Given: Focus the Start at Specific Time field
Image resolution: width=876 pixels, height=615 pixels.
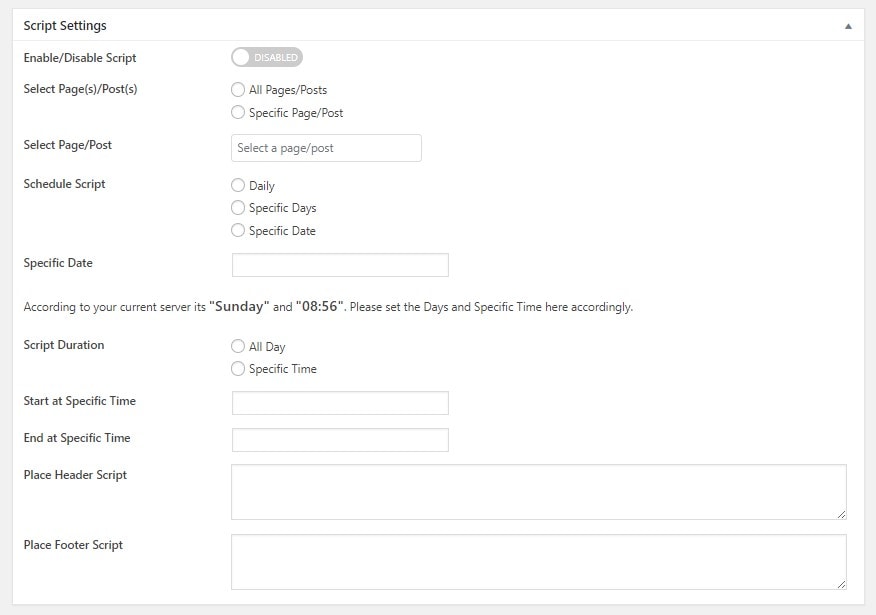Looking at the screenshot, I should click(340, 403).
